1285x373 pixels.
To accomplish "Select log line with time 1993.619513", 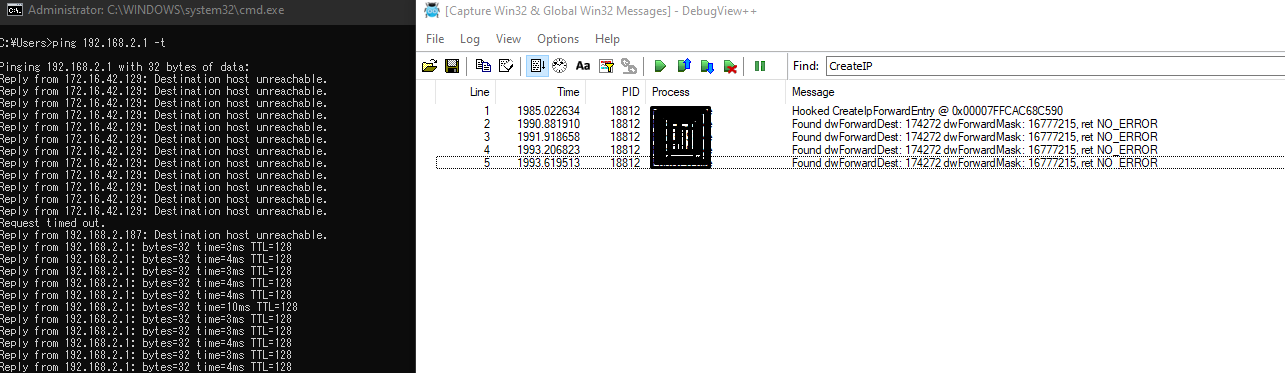I will point(860,163).
